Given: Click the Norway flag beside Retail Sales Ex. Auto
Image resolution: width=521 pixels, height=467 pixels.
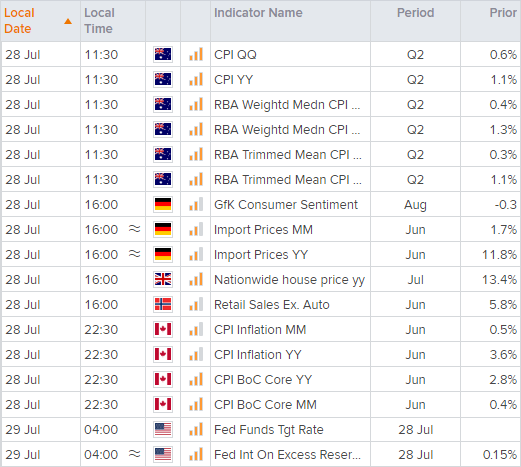Looking at the screenshot, I should (x=163, y=304).
